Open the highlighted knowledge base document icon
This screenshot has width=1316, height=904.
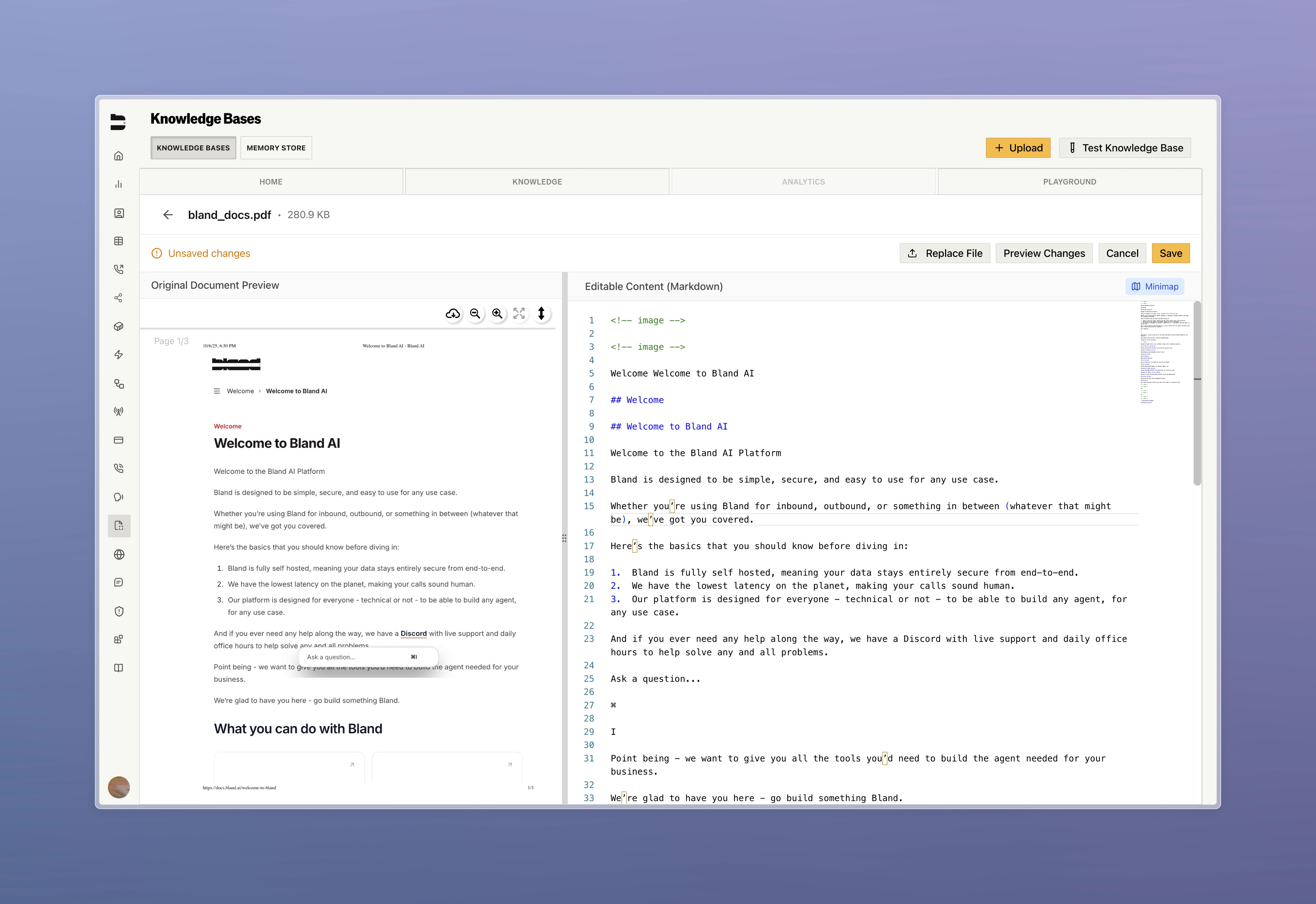point(119,526)
